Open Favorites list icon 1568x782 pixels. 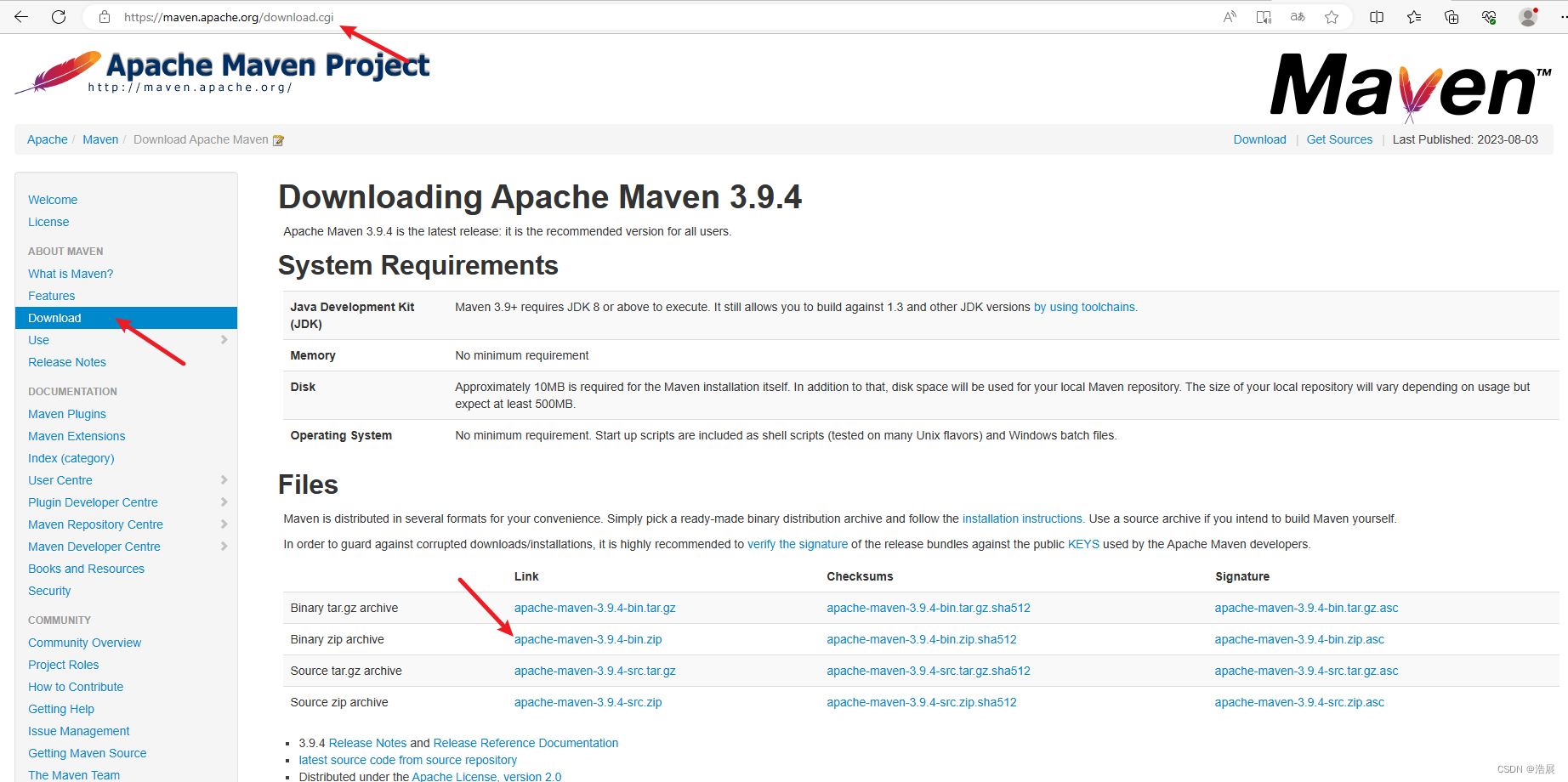pos(1414,17)
